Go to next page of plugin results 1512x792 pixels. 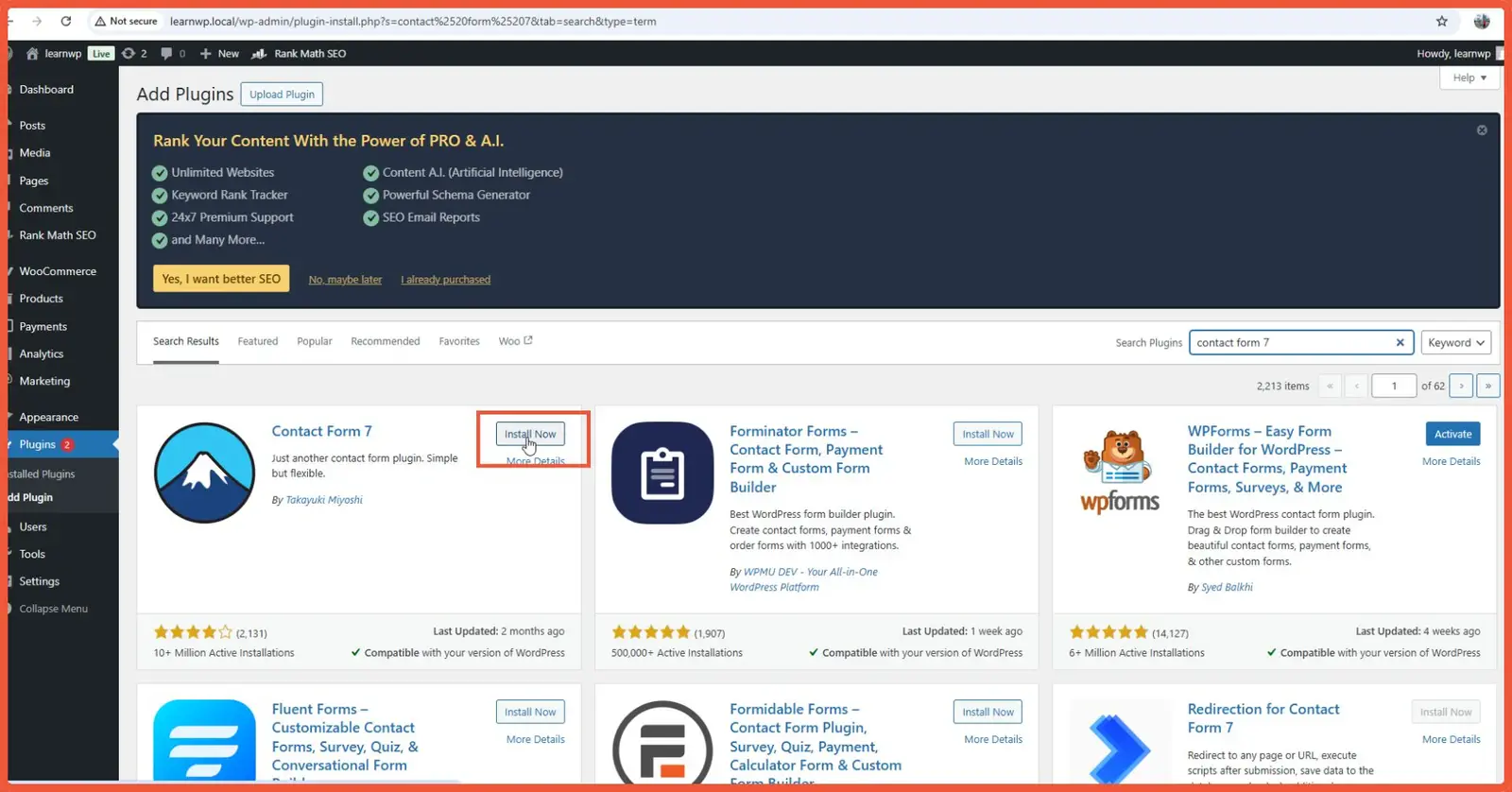1461,386
